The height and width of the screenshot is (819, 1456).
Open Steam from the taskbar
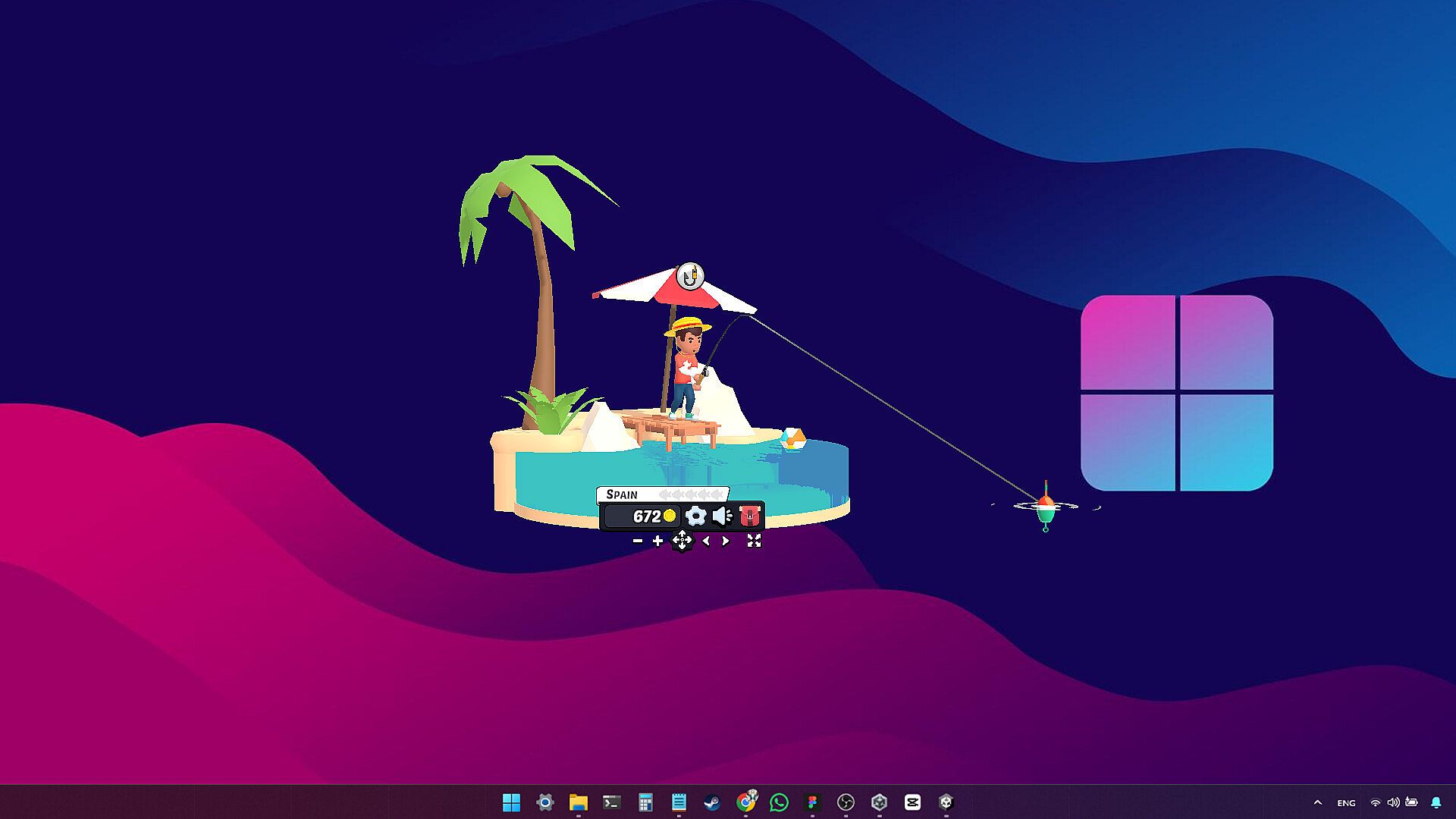point(712,802)
